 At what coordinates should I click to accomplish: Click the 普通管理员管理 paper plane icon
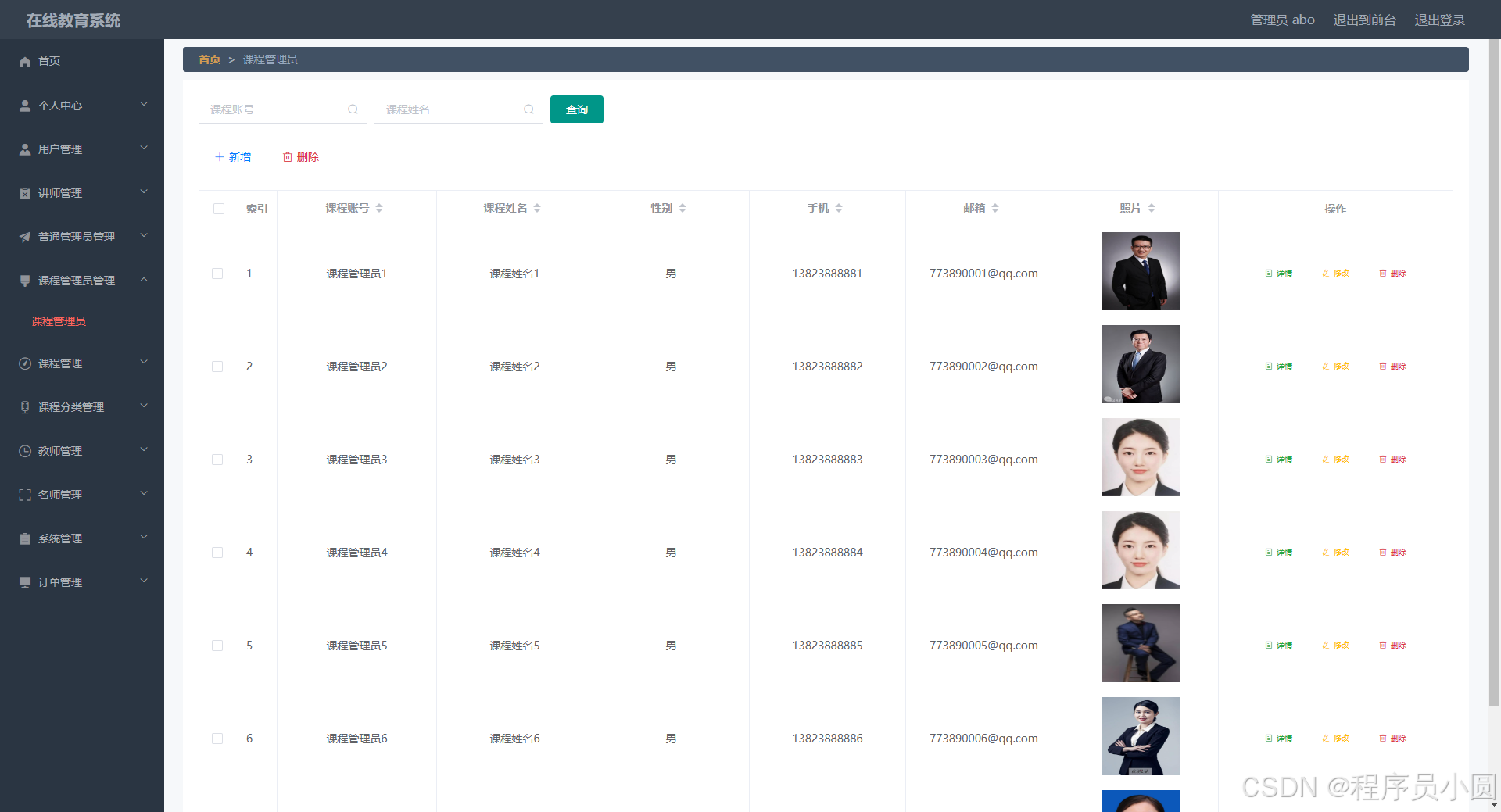(x=25, y=237)
